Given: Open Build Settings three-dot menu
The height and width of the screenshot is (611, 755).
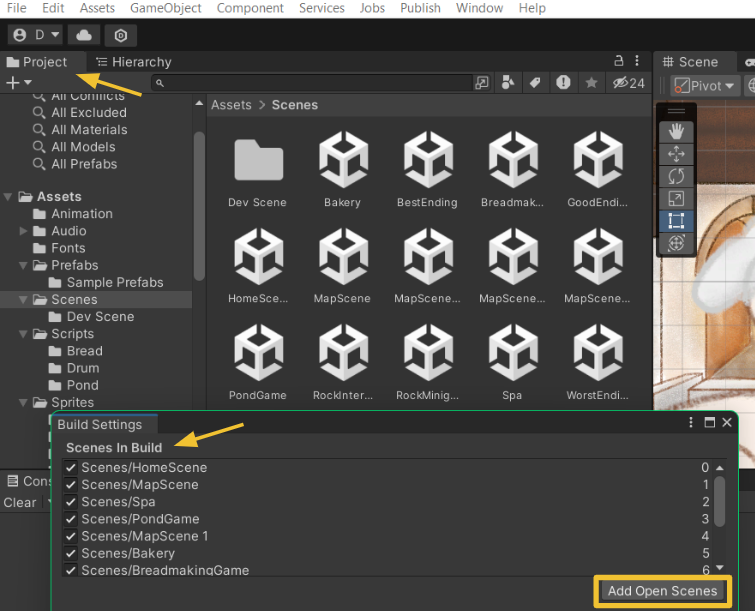Looking at the screenshot, I should (x=691, y=423).
